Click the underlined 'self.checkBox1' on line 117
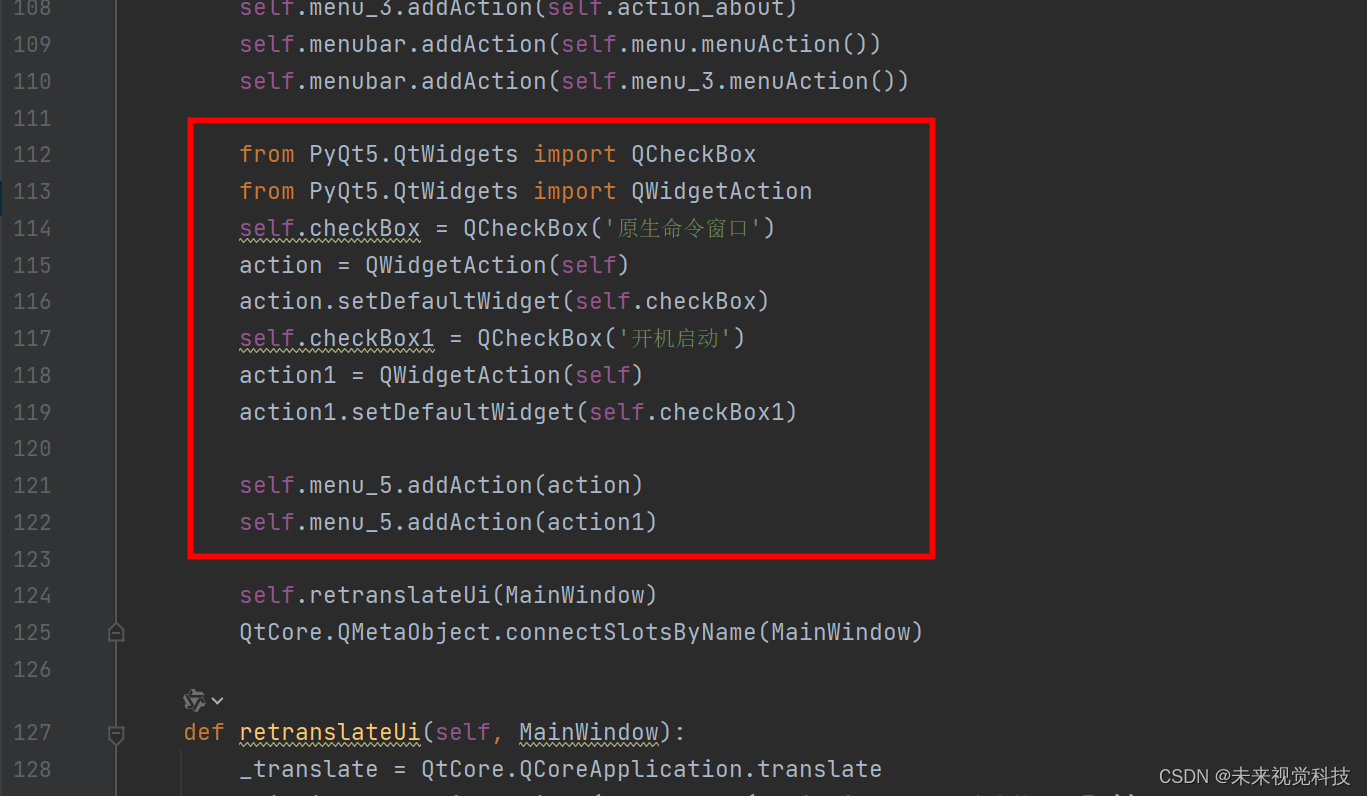The width and height of the screenshot is (1367, 796). click(x=336, y=338)
